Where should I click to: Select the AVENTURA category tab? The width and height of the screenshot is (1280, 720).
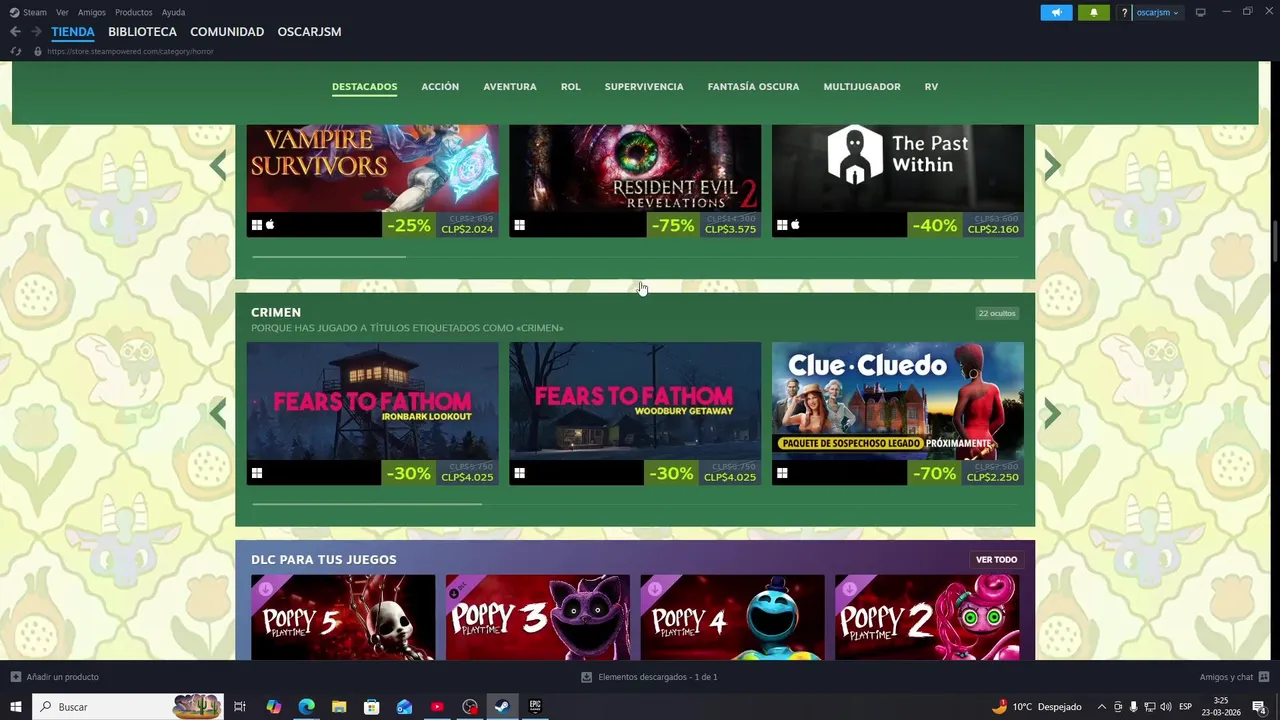[x=510, y=87]
